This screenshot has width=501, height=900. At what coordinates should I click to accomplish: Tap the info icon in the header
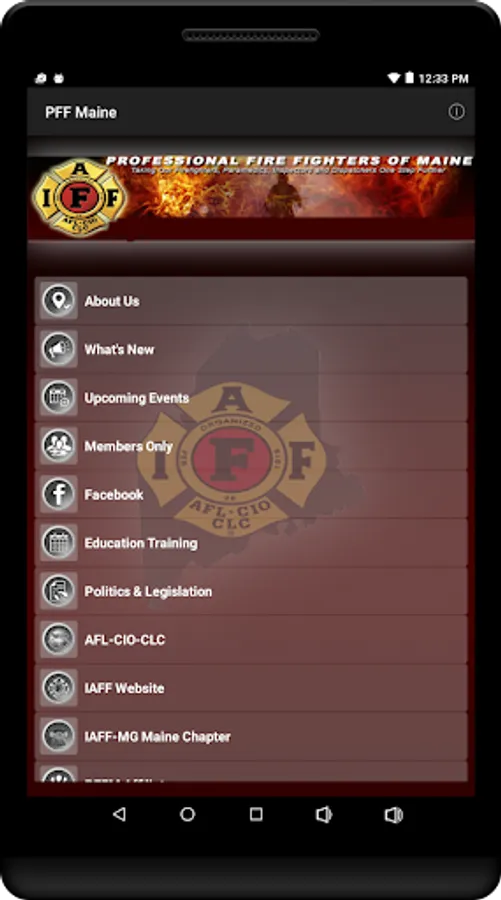[456, 112]
